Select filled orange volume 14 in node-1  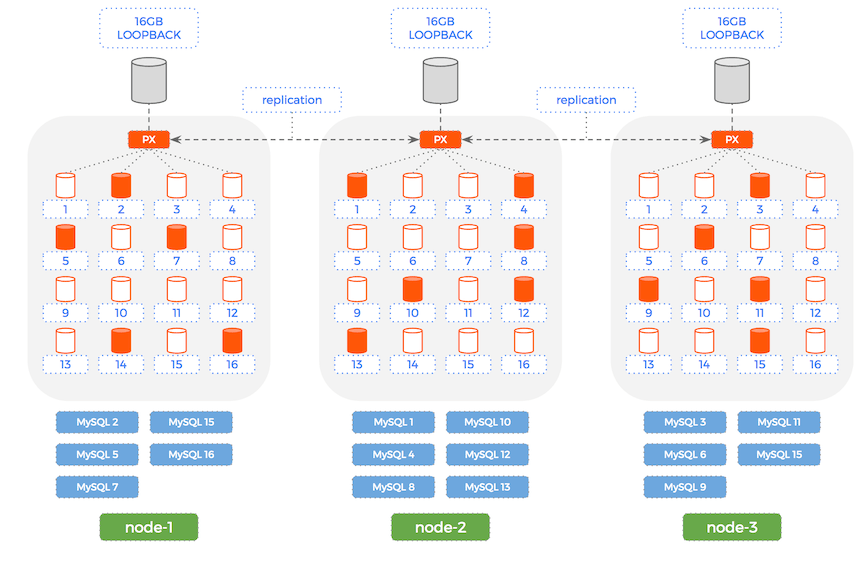point(121,341)
